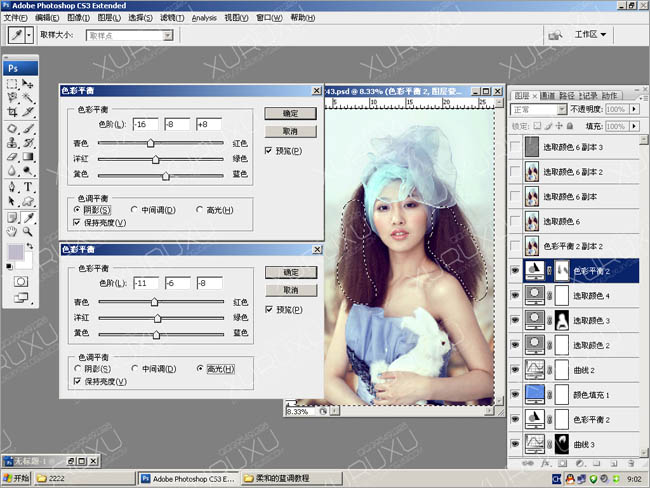Viewport: 650px width, 488px height.
Task: Select the Clone Stamp tool
Action: pos(12,142)
